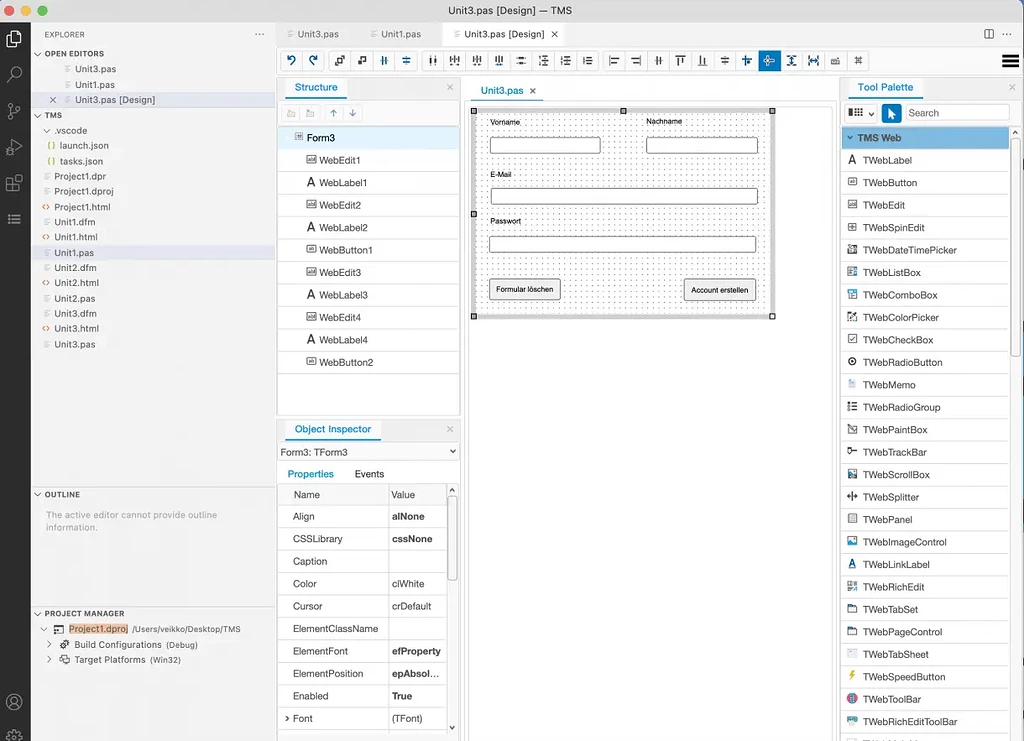Expand the Font property in Object Inspector
This screenshot has width=1024, height=741.
pyautogui.click(x=287, y=718)
